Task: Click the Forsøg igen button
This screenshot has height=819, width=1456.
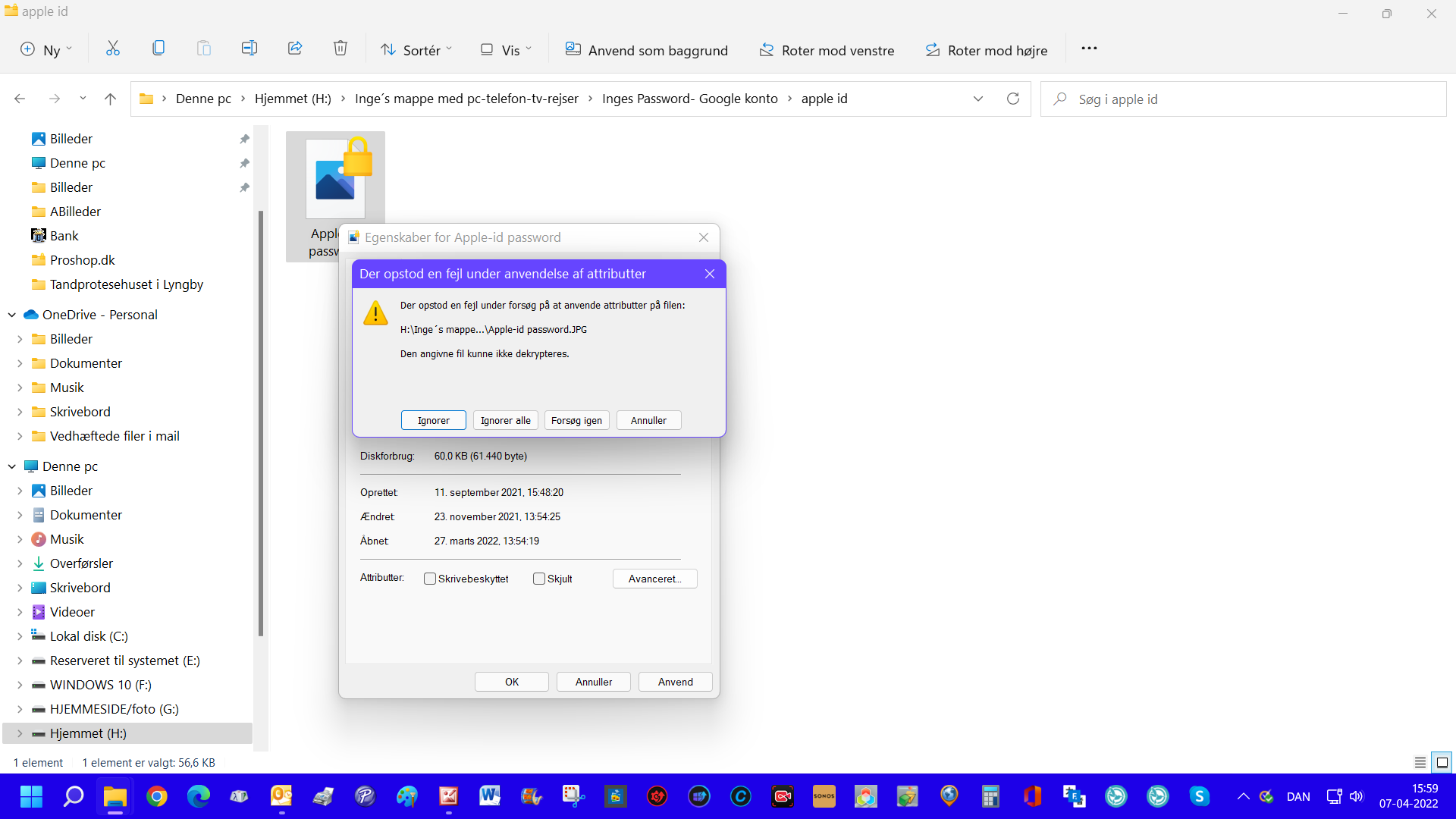Action: (x=576, y=420)
